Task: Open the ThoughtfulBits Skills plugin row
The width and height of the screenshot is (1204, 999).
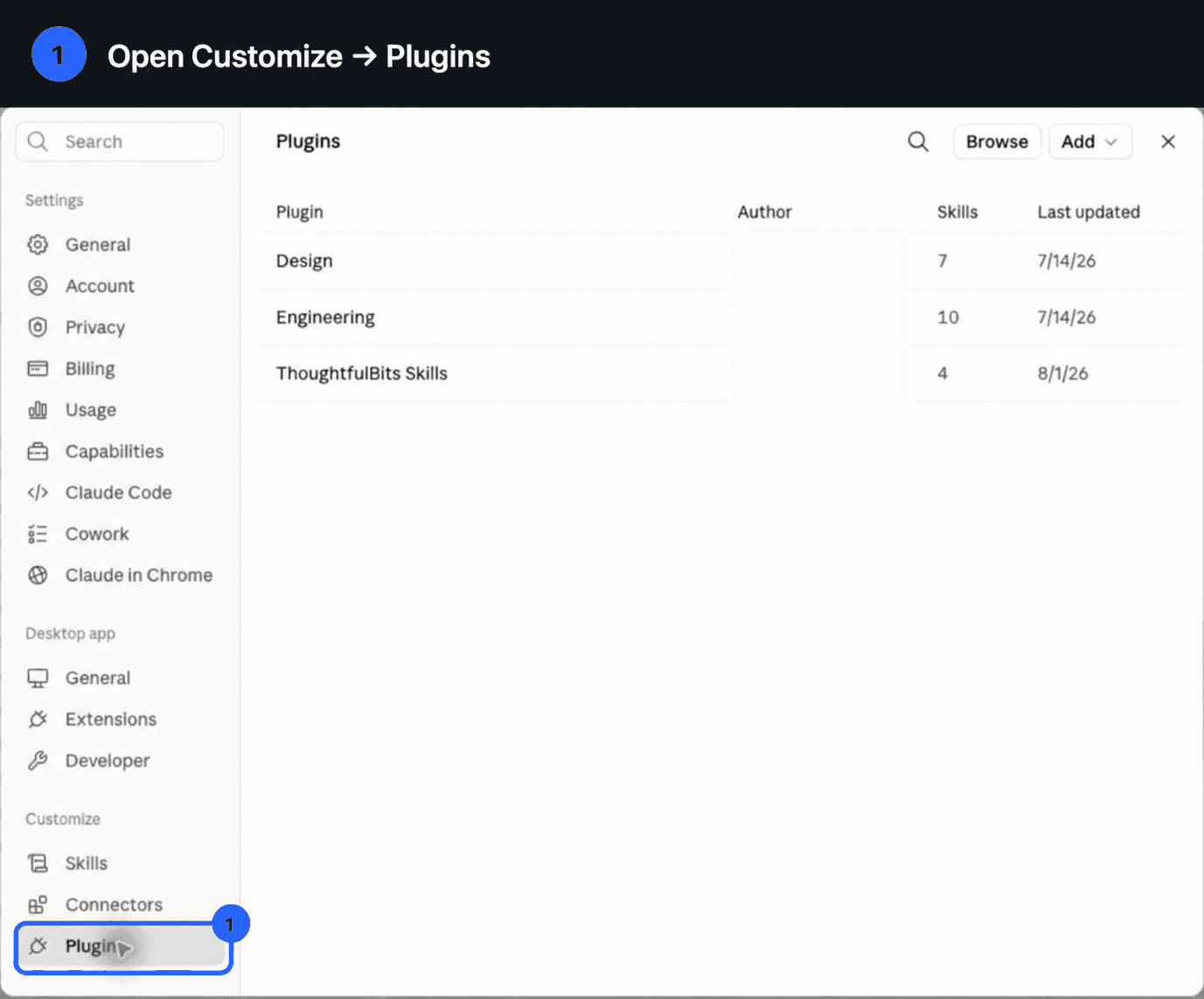Action: click(721, 374)
